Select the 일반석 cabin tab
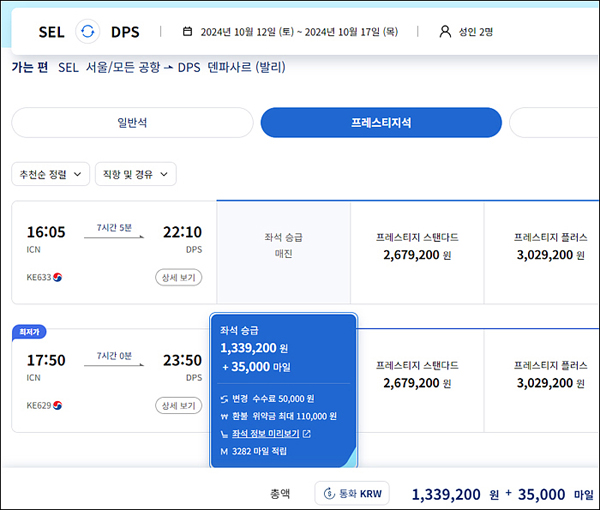 pyautogui.click(x=132, y=122)
